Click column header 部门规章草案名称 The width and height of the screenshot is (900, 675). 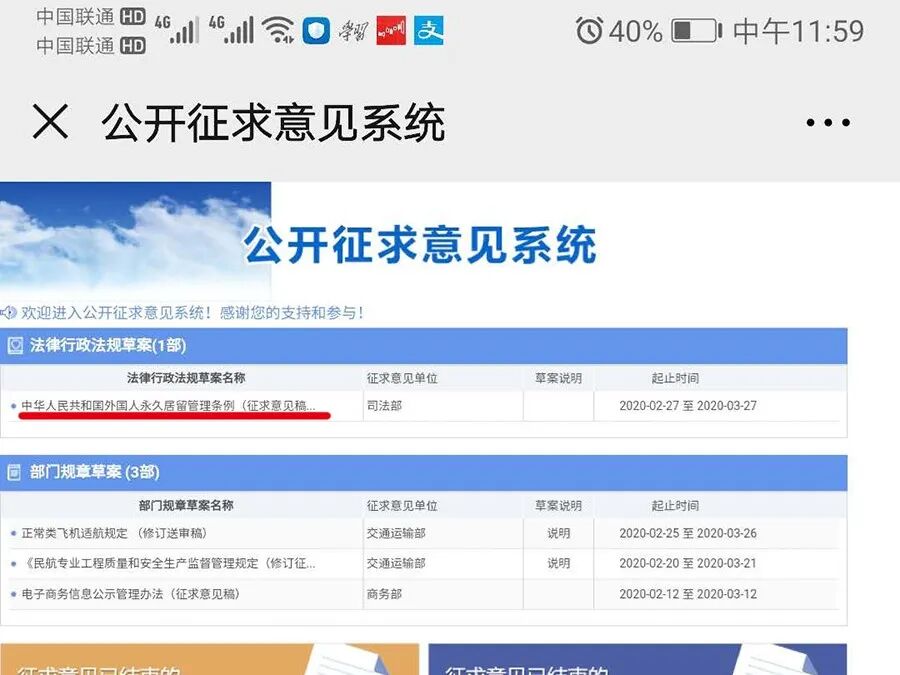pyautogui.click(x=186, y=506)
